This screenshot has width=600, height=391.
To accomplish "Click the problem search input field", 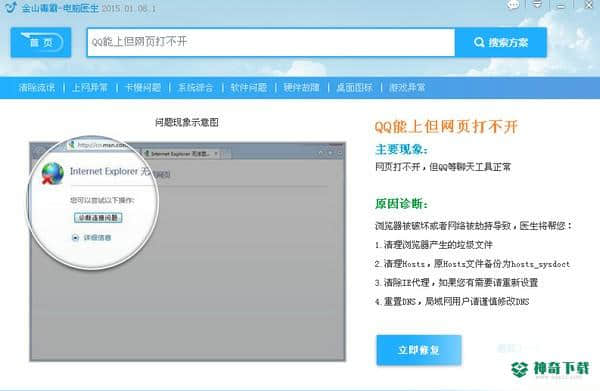I will 271,42.
